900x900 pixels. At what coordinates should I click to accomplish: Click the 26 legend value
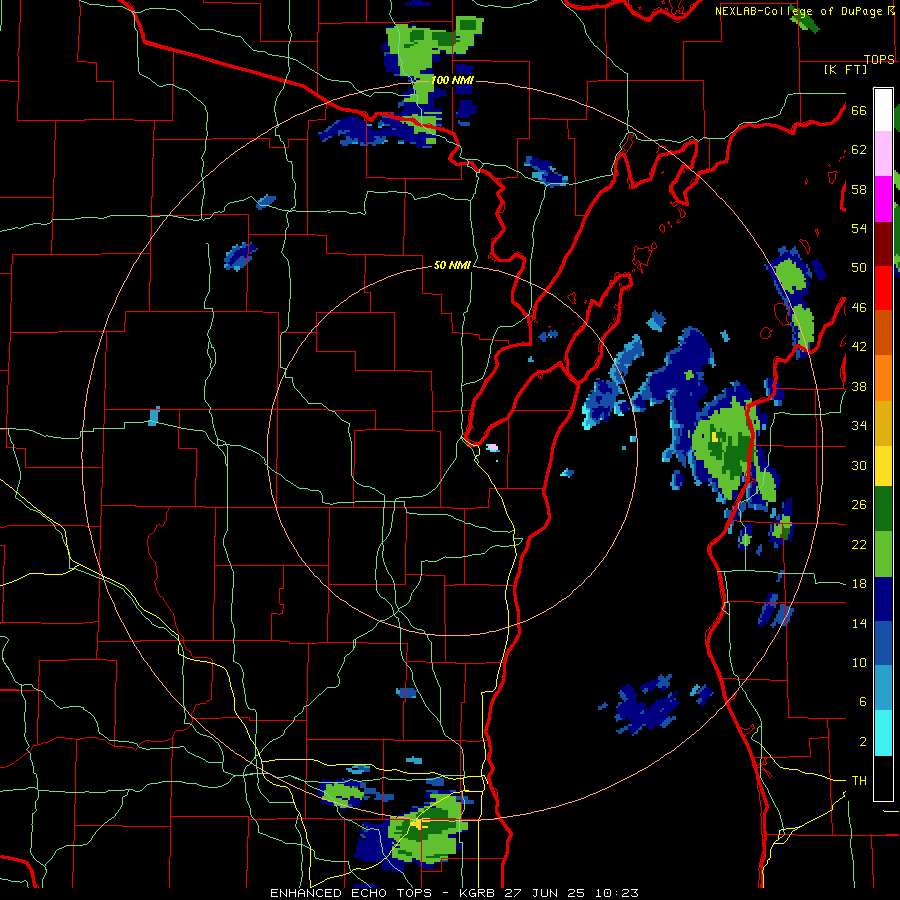tap(859, 505)
